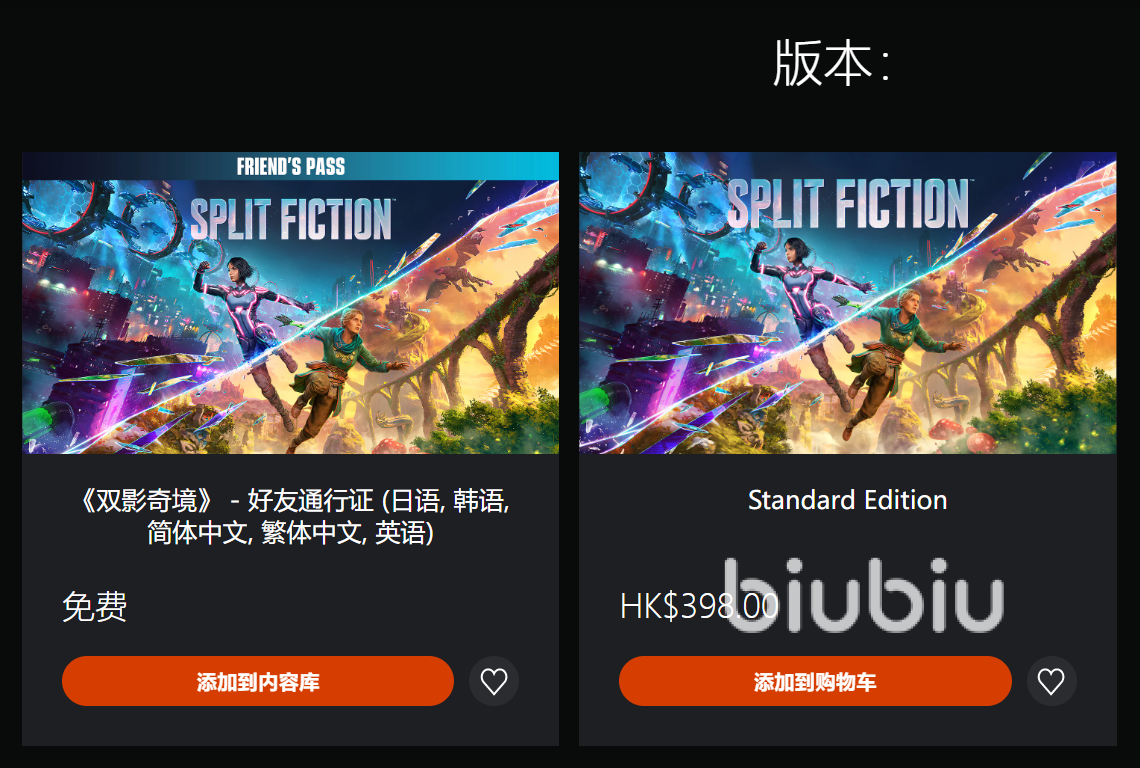Click the FRIEND'S PASS banner strip

pos(290,166)
